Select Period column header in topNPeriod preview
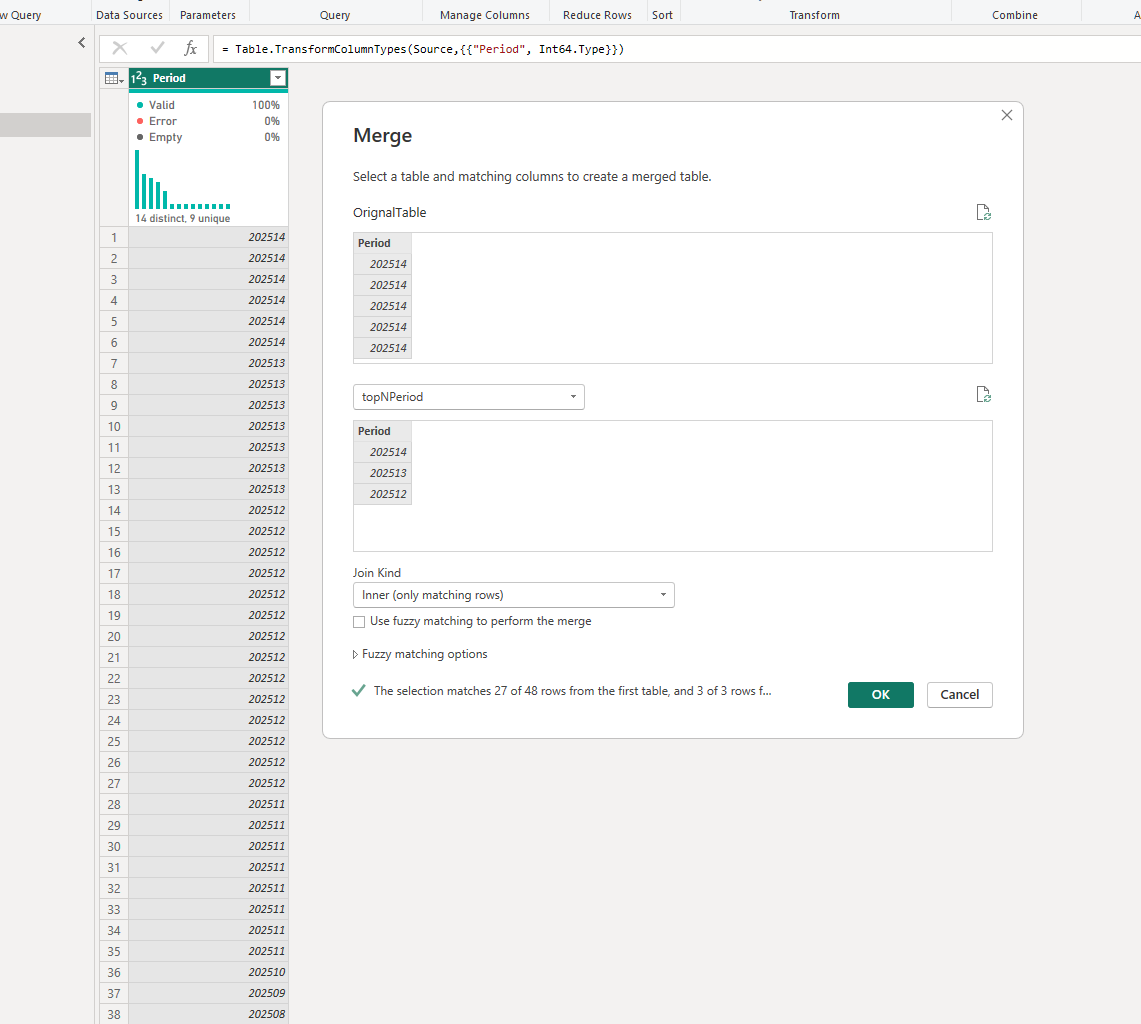1141x1024 pixels. click(x=383, y=431)
